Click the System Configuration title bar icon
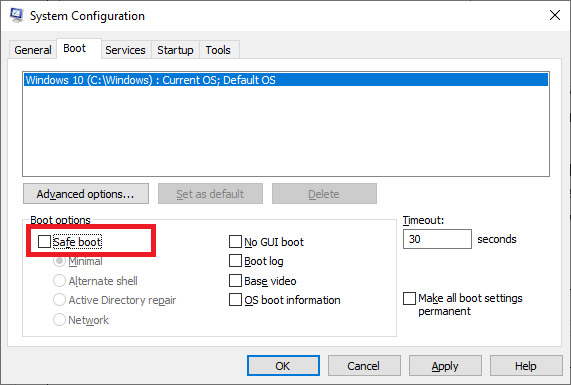Screen dimensions: 571x385 coord(16,15)
